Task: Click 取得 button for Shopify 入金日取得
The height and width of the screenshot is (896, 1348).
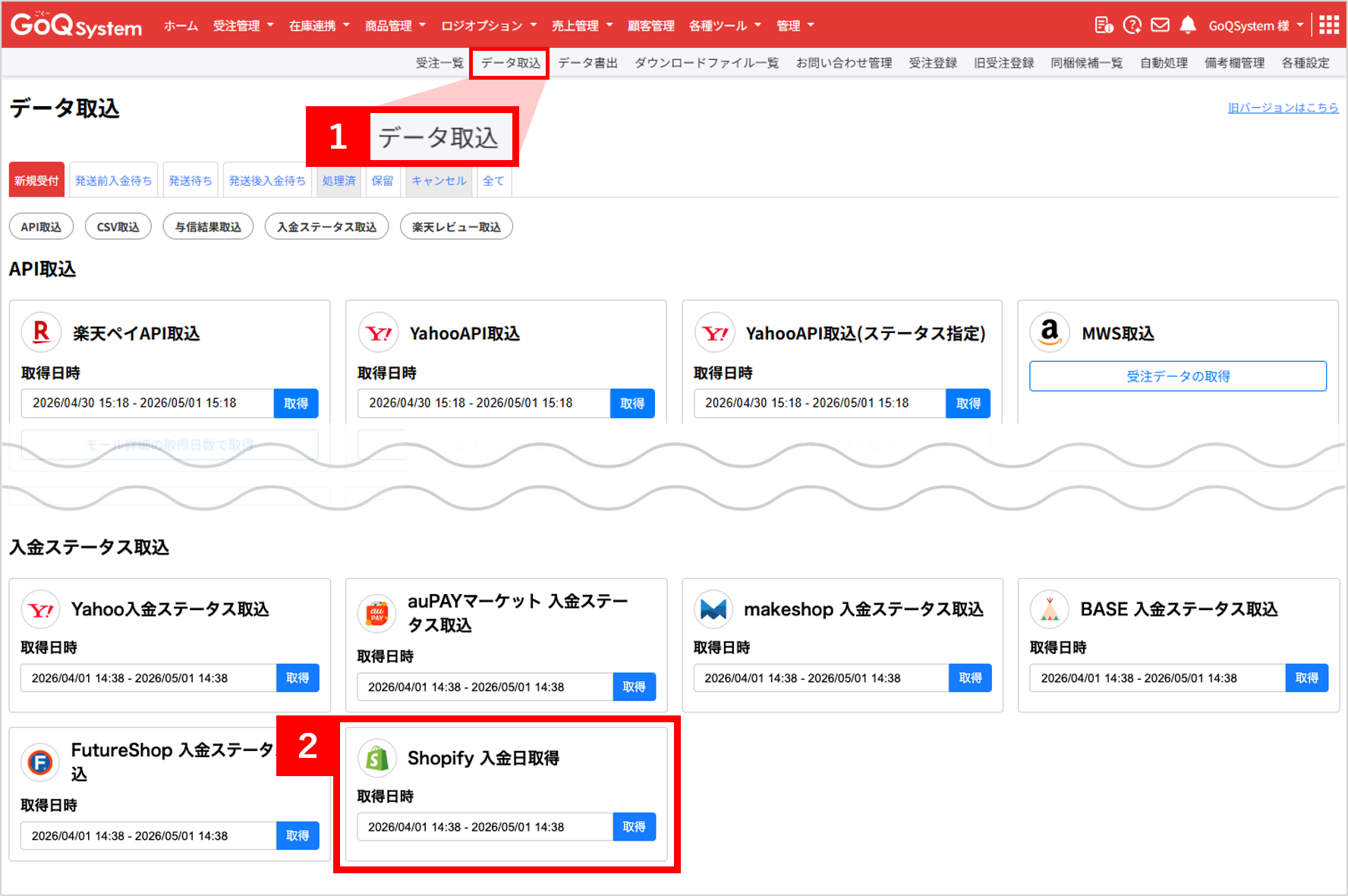Action: pyautogui.click(x=634, y=827)
